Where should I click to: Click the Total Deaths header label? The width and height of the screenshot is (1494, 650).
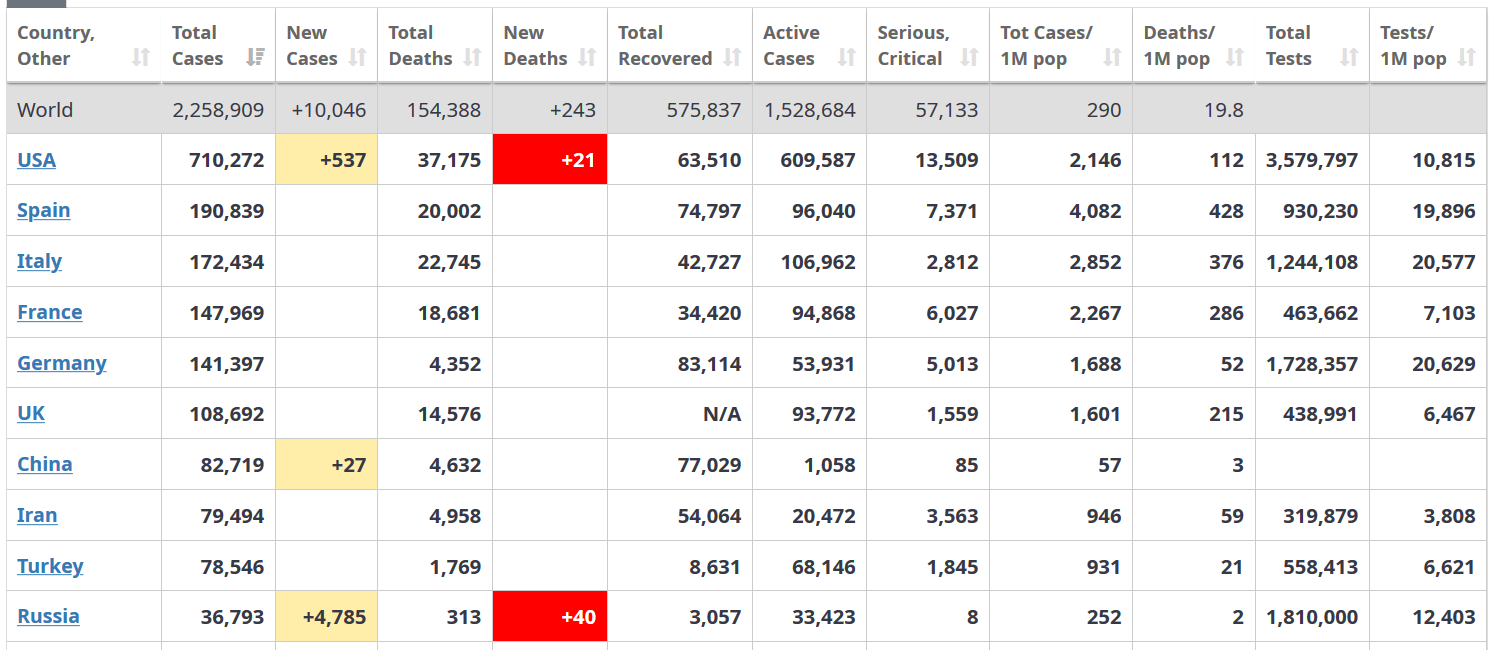420,46
